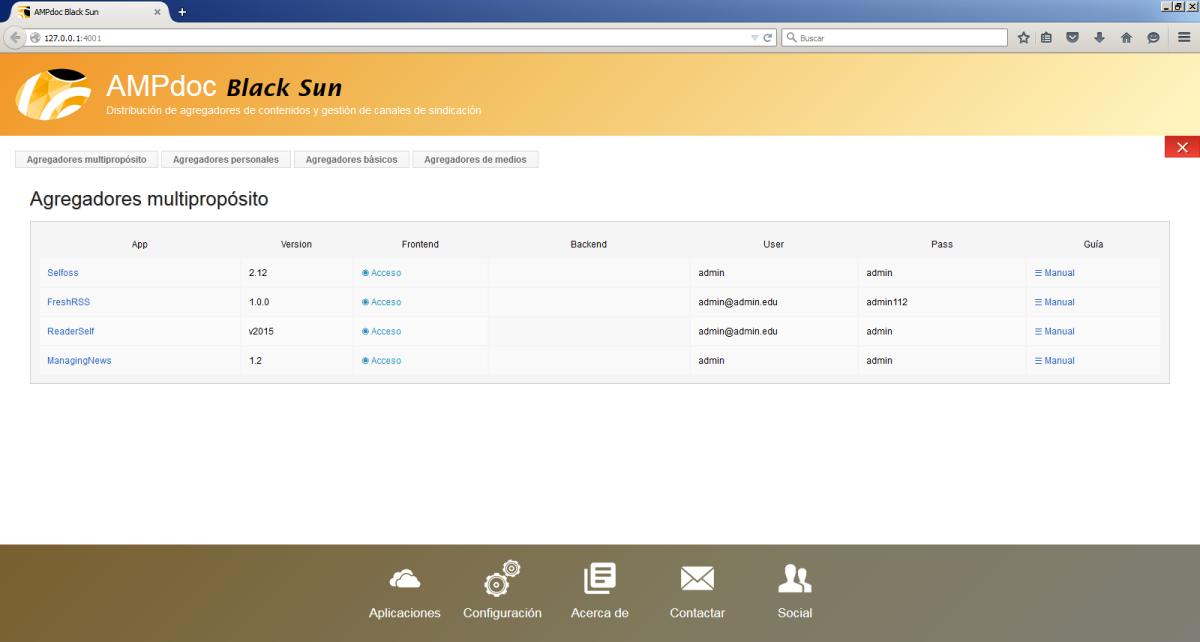Click the Acerca de document icon
1200x642 pixels.
600,579
